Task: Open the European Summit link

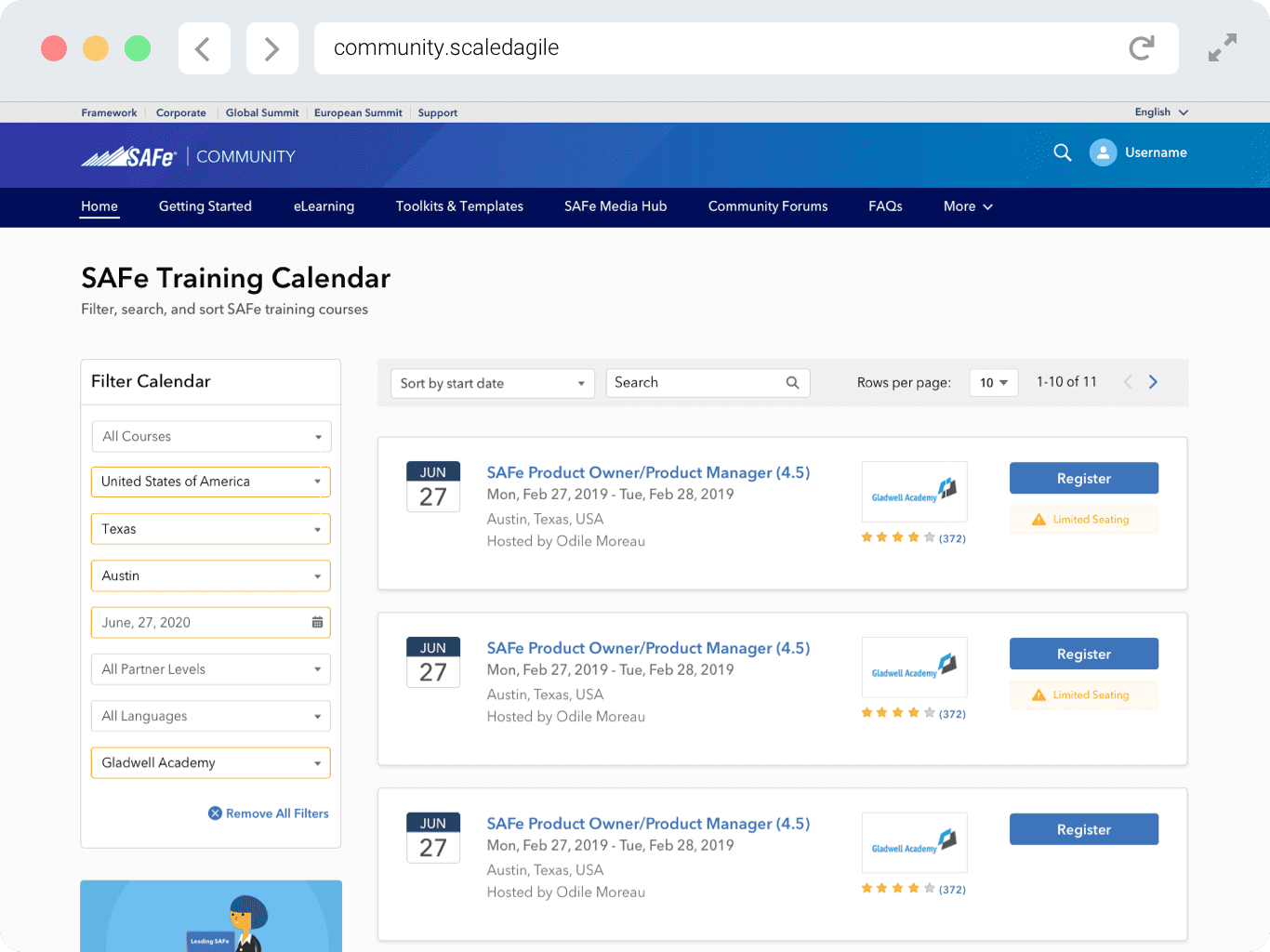Action: coord(358,112)
